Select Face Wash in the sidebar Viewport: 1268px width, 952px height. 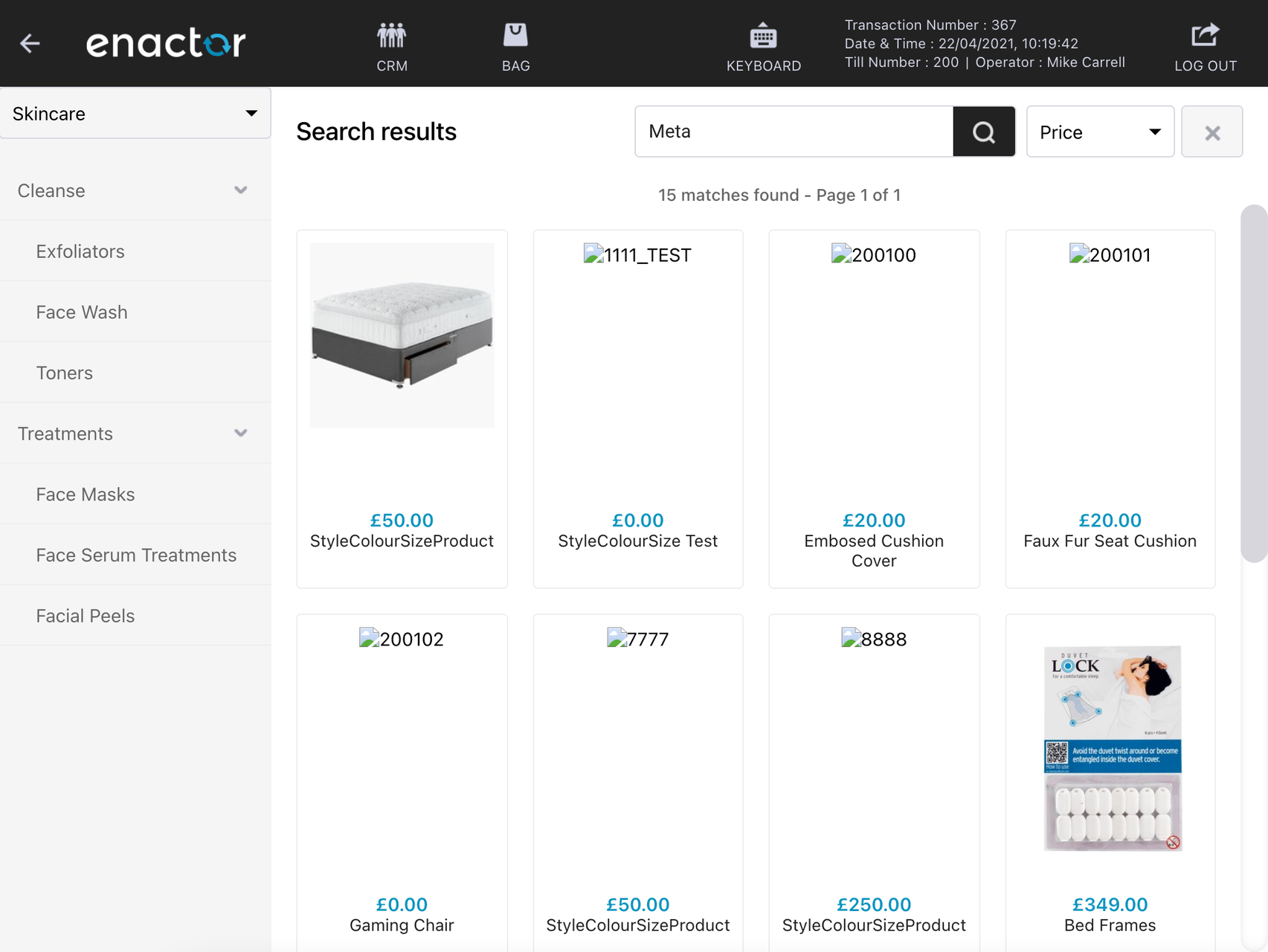tap(82, 312)
